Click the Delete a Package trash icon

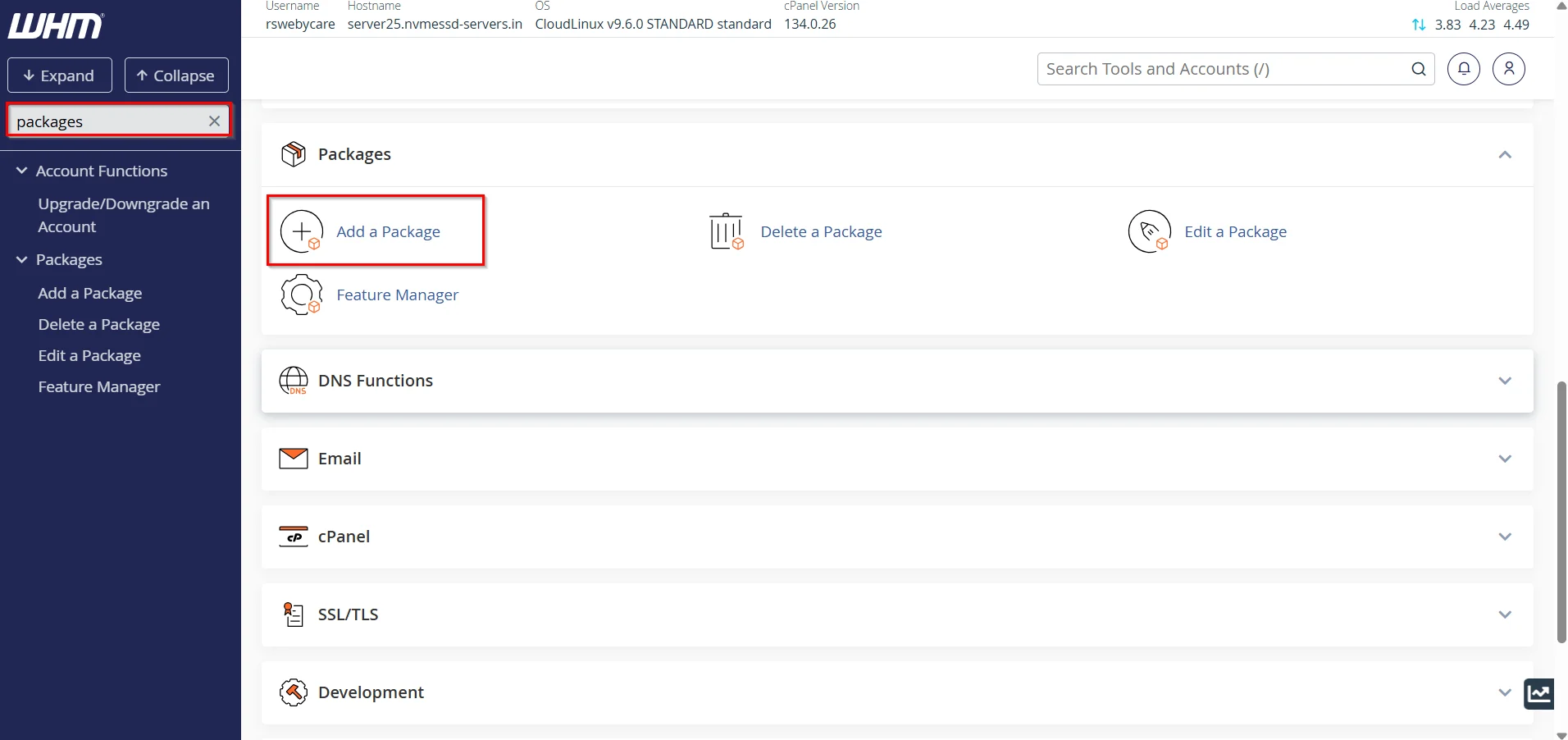pos(727,231)
